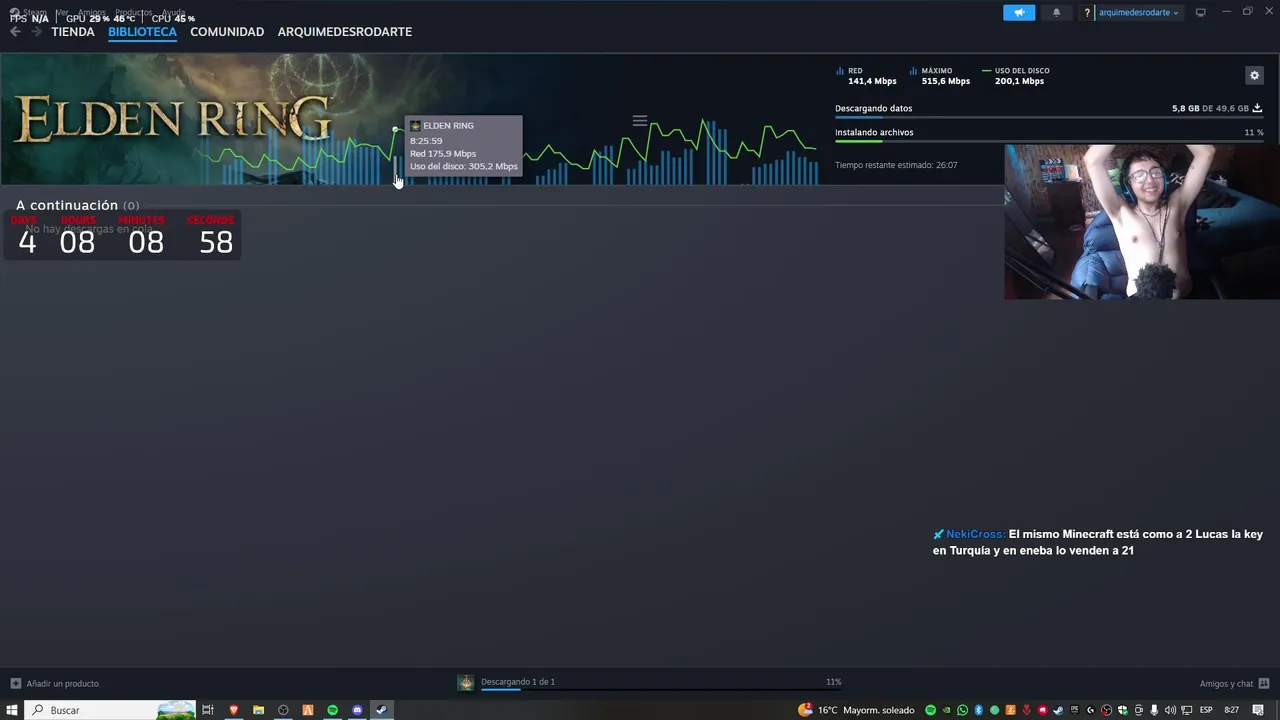The width and height of the screenshot is (1280, 720).
Task: Click the 8:27 taskbar clock
Action: pyautogui.click(x=1232, y=710)
